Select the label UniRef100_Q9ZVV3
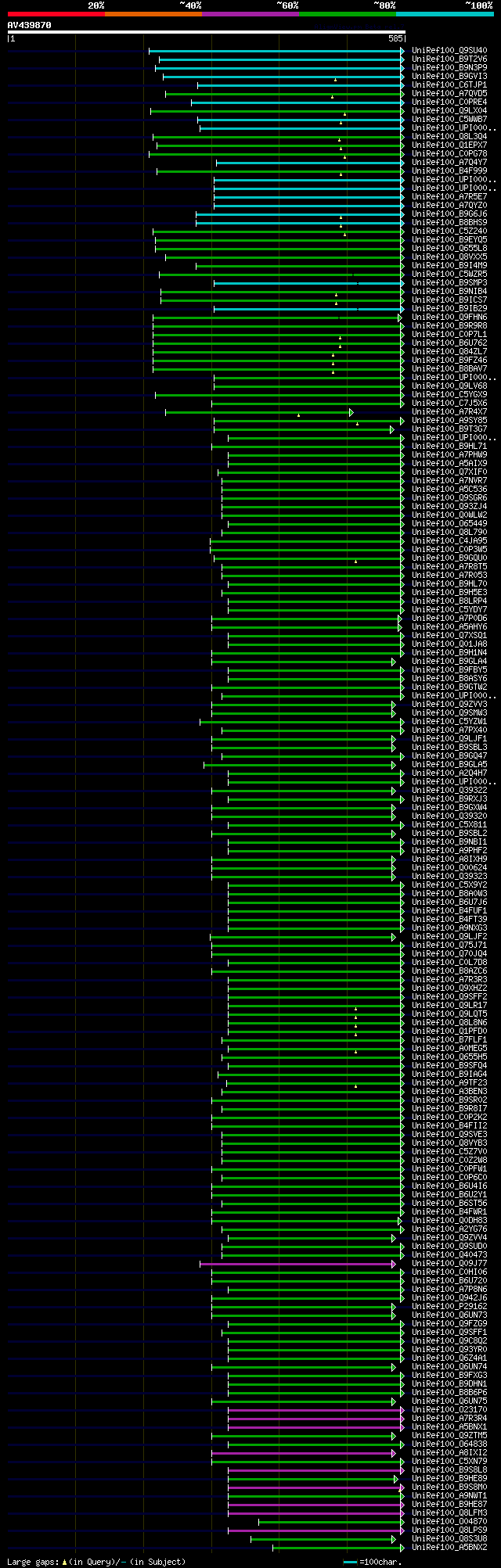 coord(449,704)
